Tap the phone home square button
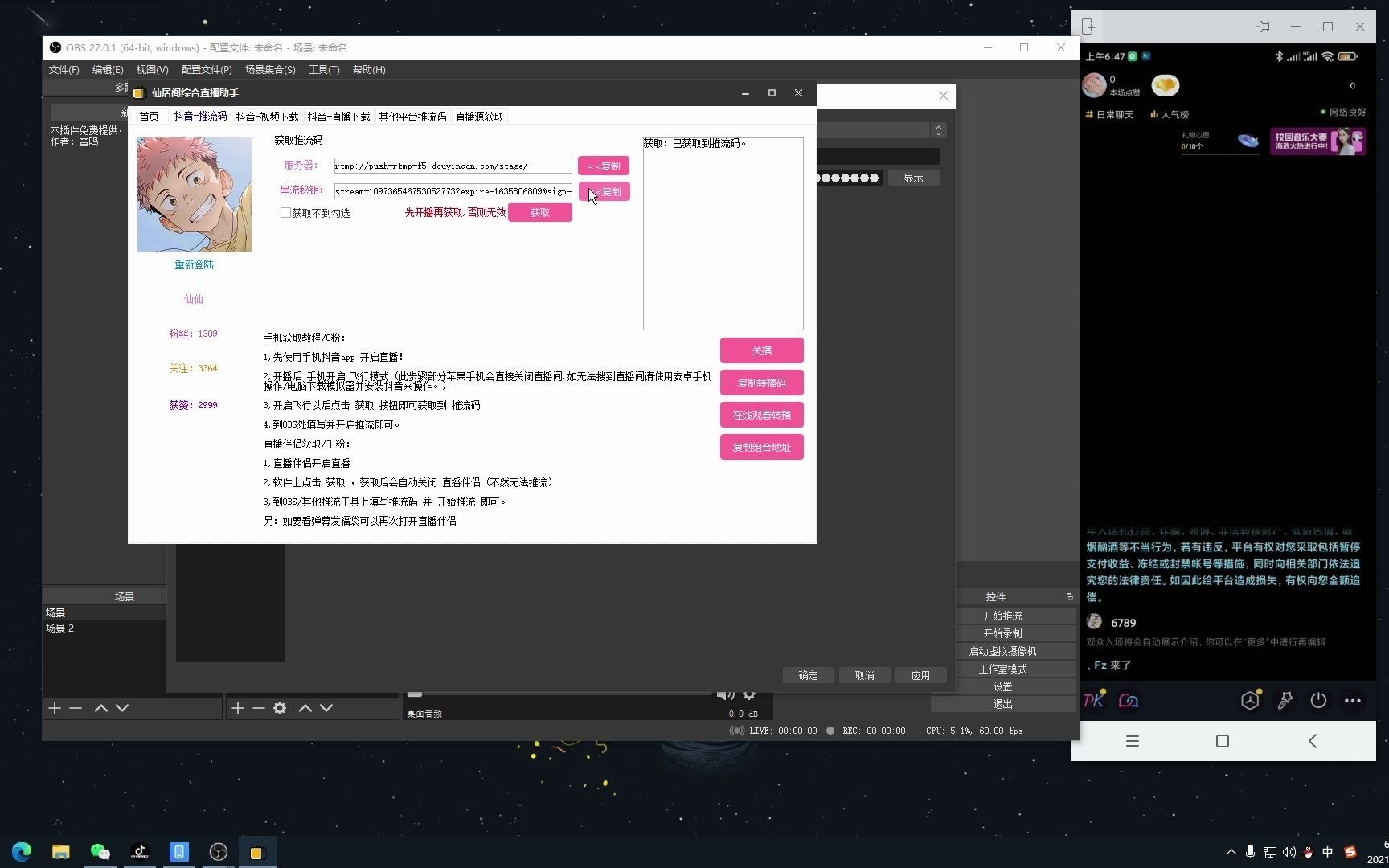Image resolution: width=1389 pixels, height=868 pixels. pyautogui.click(x=1223, y=741)
